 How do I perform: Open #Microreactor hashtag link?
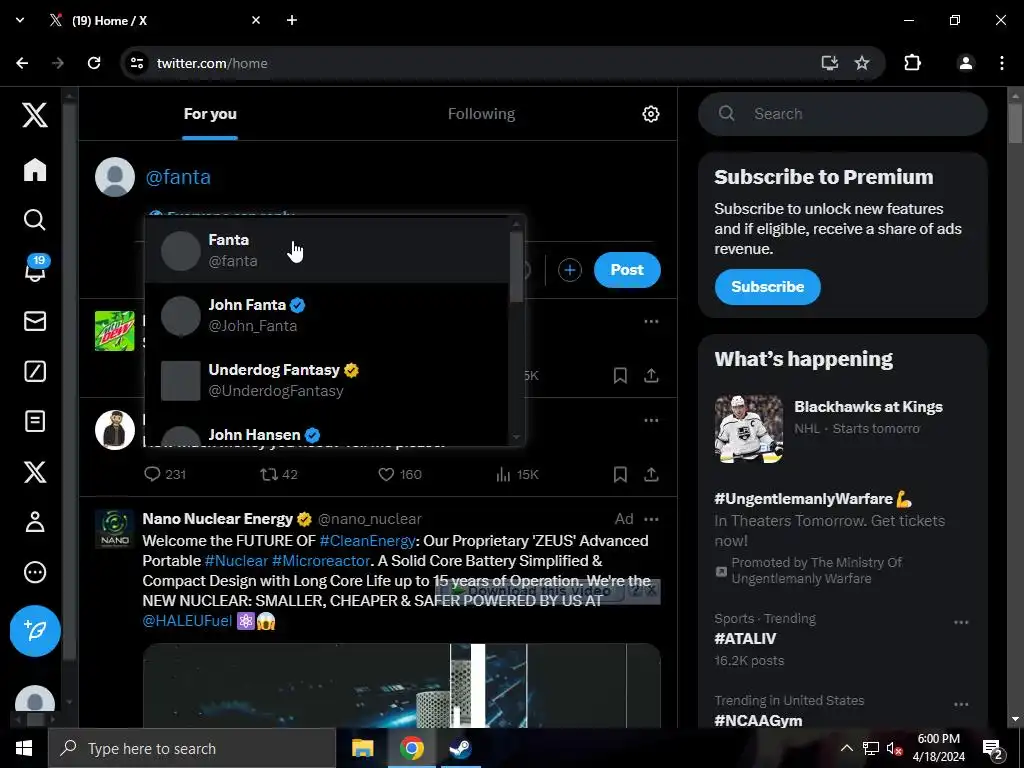pyautogui.click(x=321, y=561)
